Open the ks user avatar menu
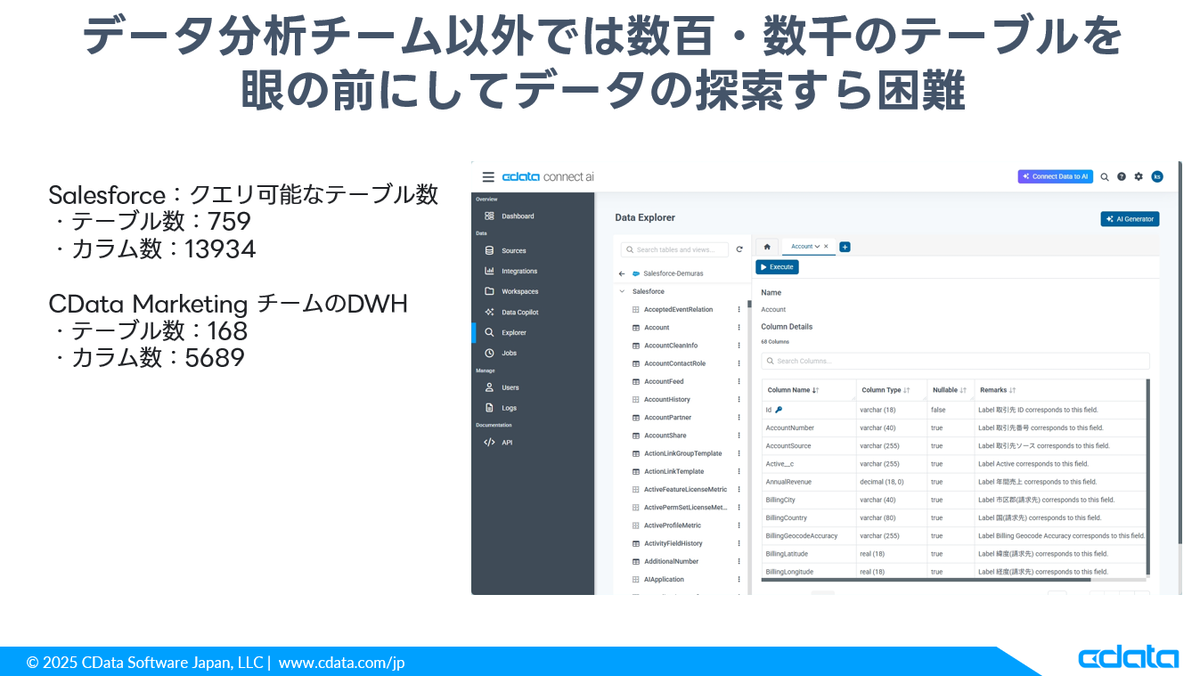1200x676 pixels. coord(1157,177)
